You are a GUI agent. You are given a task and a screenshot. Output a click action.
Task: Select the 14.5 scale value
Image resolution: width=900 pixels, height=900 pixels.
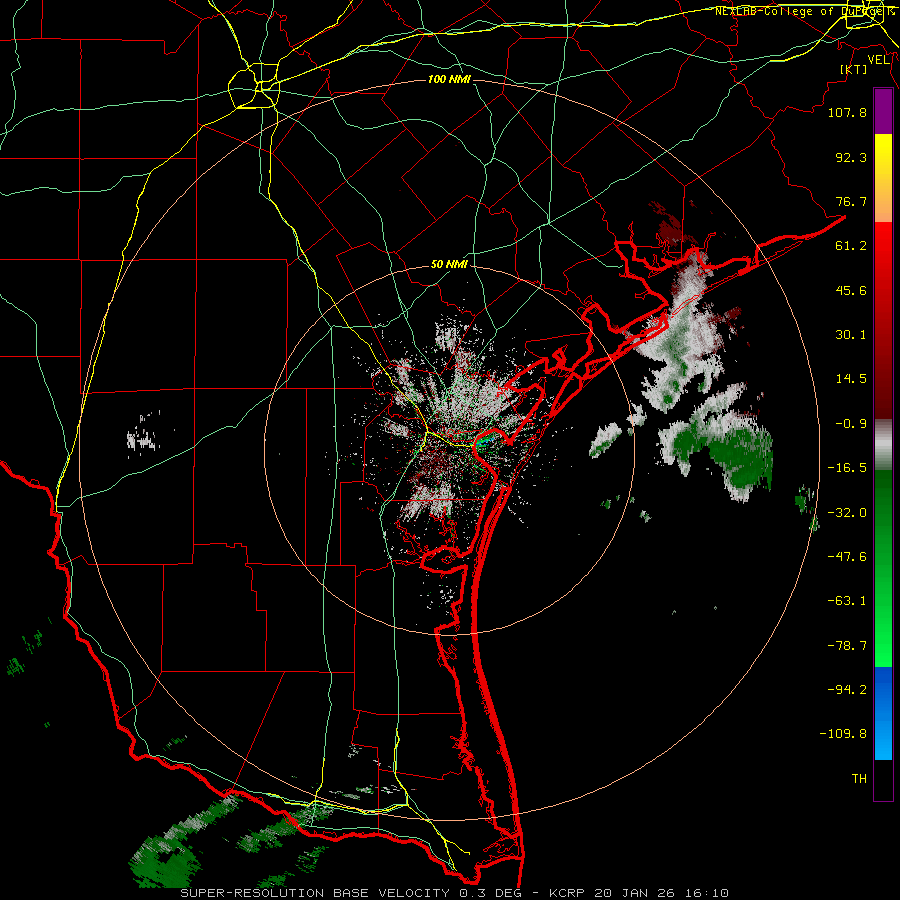click(x=851, y=379)
